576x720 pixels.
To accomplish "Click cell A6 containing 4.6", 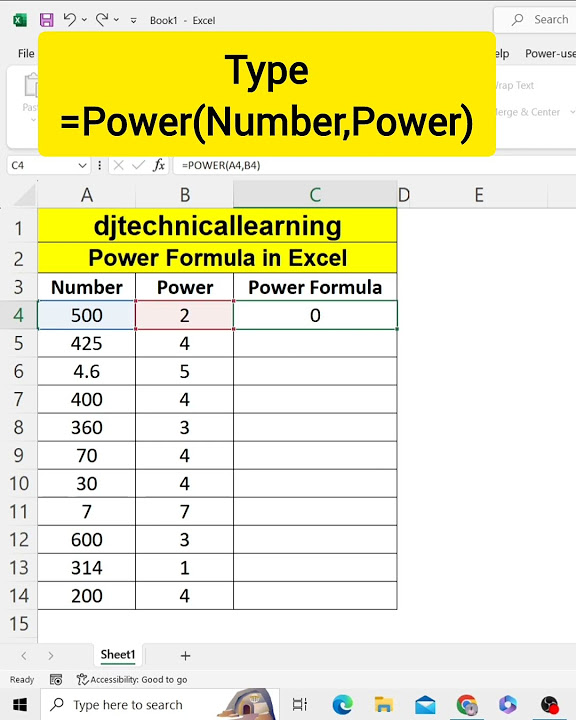I will [x=87, y=371].
